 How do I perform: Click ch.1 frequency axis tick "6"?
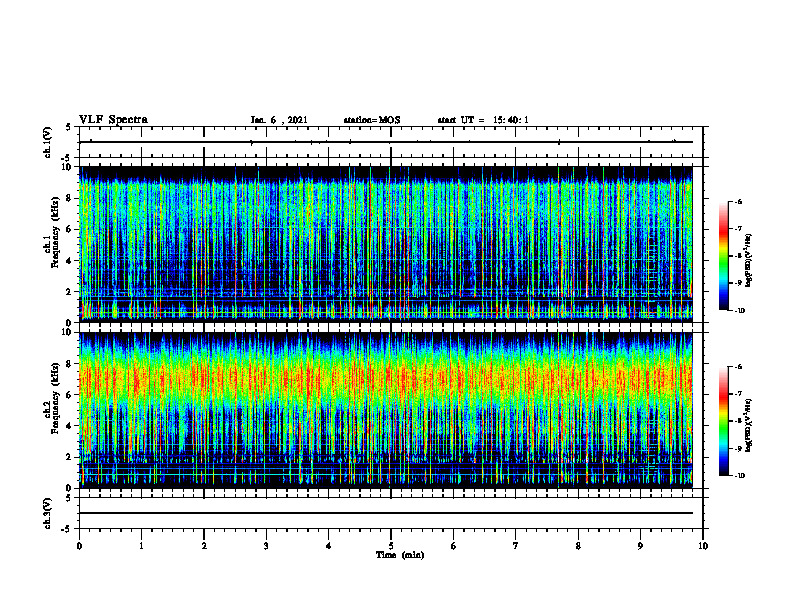[x=69, y=229]
